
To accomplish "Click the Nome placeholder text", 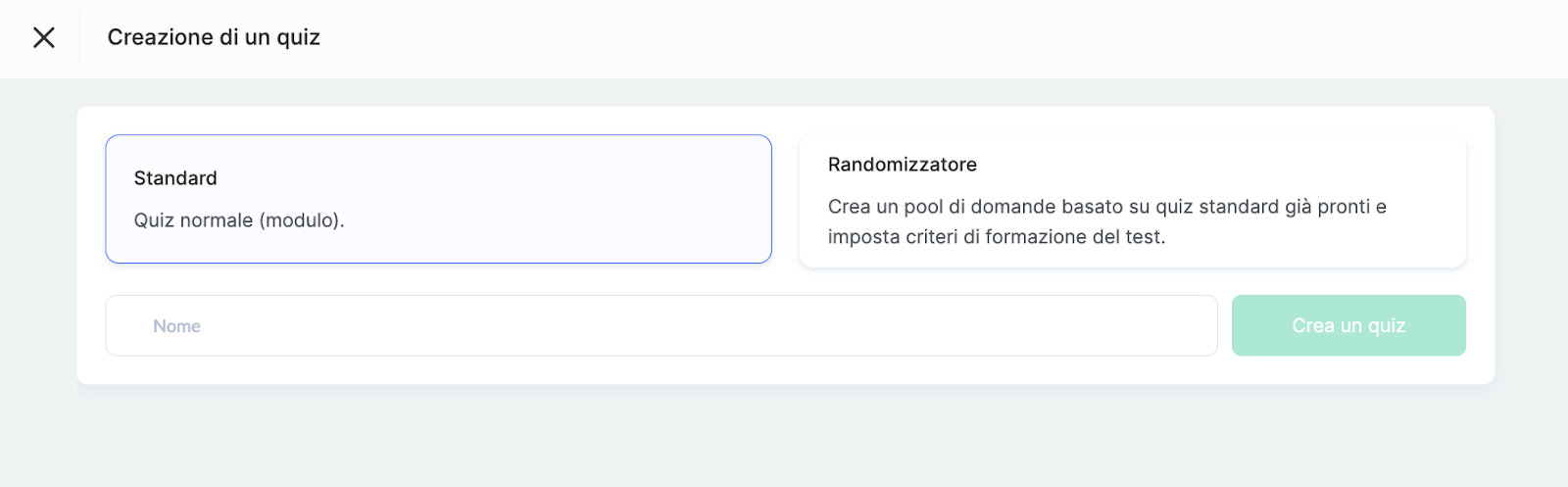I will (x=176, y=326).
